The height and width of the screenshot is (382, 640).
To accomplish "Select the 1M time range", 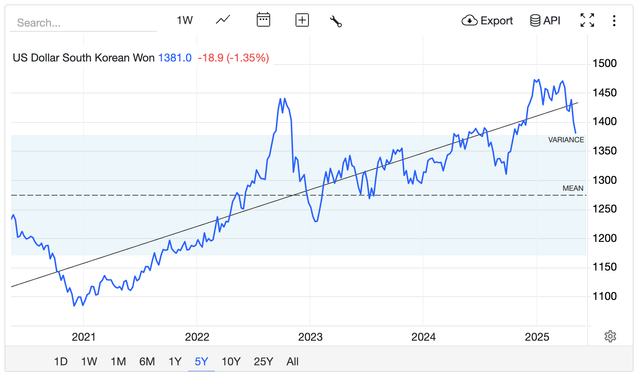I will tap(118, 362).
